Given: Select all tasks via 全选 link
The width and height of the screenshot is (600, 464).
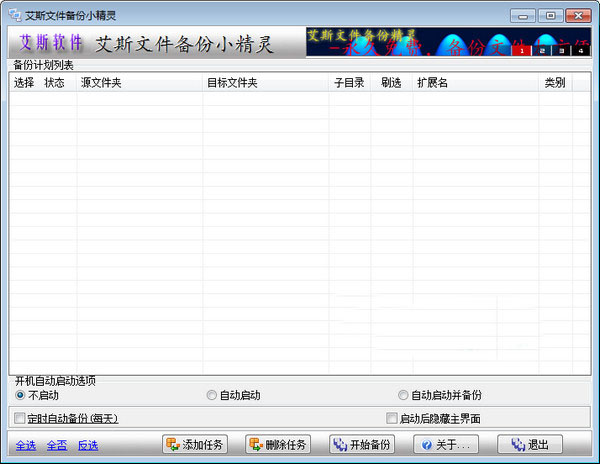Looking at the screenshot, I should pyautogui.click(x=26, y=445).
